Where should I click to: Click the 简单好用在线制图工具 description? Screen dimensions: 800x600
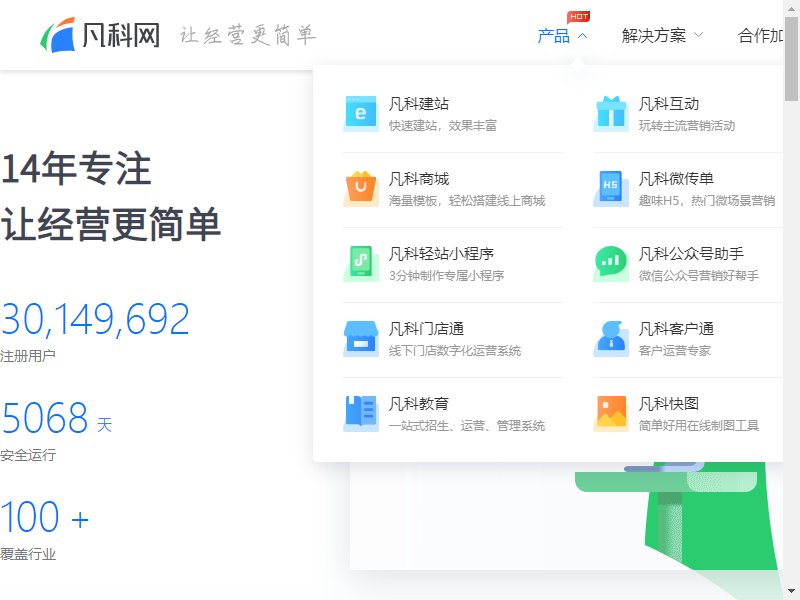[699, 426]
